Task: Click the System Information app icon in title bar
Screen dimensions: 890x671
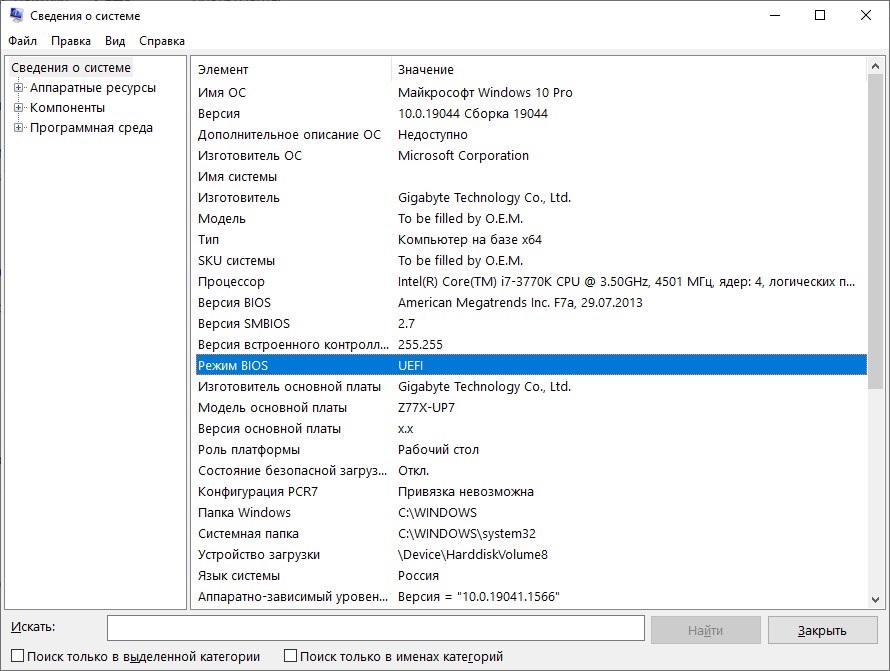Action: [15, 16]
